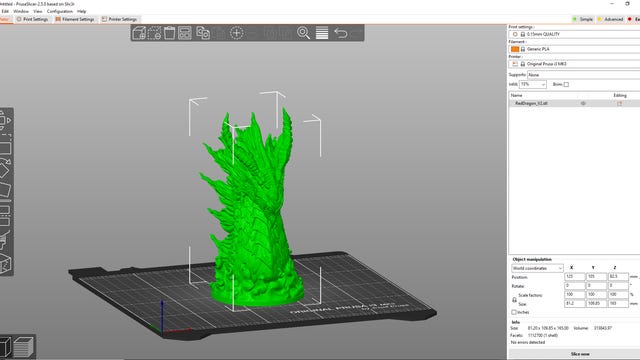Select the RedDragon object row in list
The height and width of the screenshot is (360, 640).
[x=574, y=104]
